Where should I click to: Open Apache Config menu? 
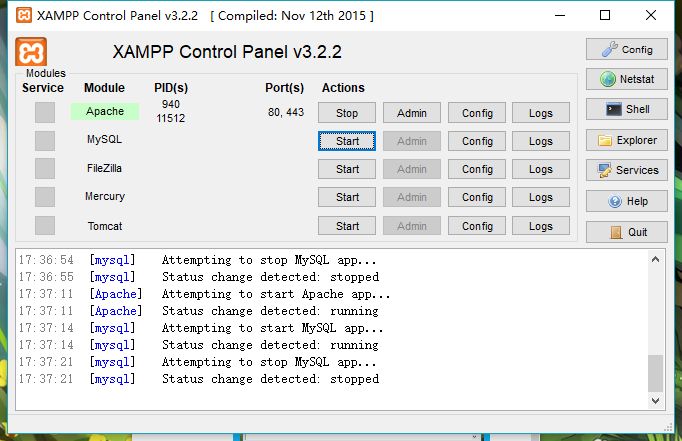(x=477, y=113)
